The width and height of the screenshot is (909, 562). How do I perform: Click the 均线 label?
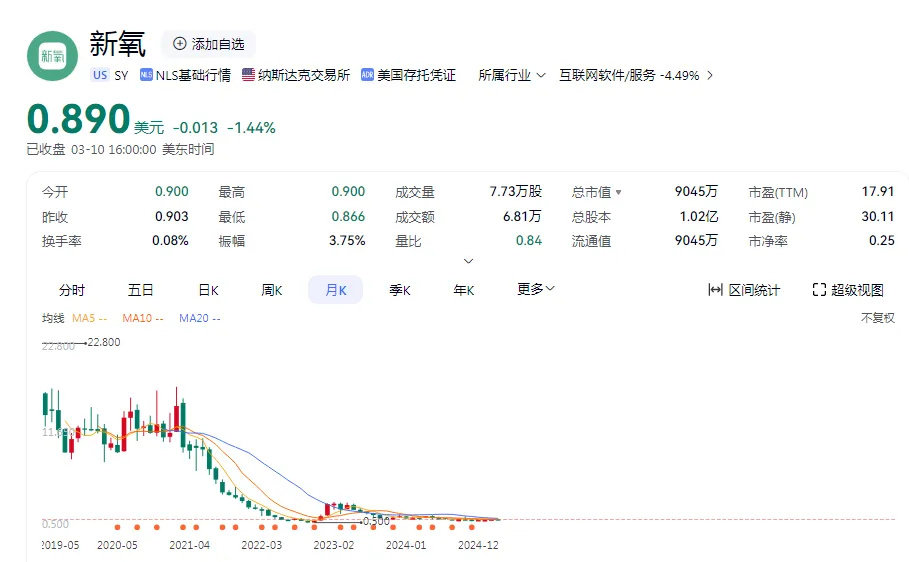[53, 318]
